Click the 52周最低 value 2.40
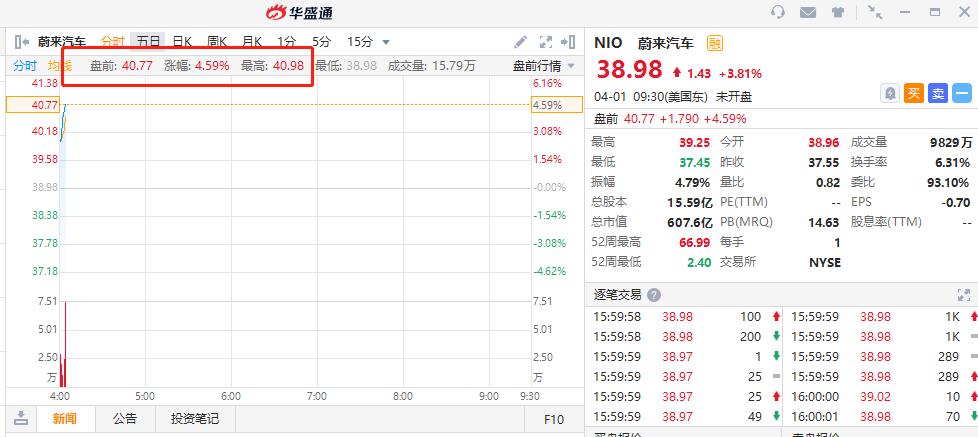 click(699, 262)
